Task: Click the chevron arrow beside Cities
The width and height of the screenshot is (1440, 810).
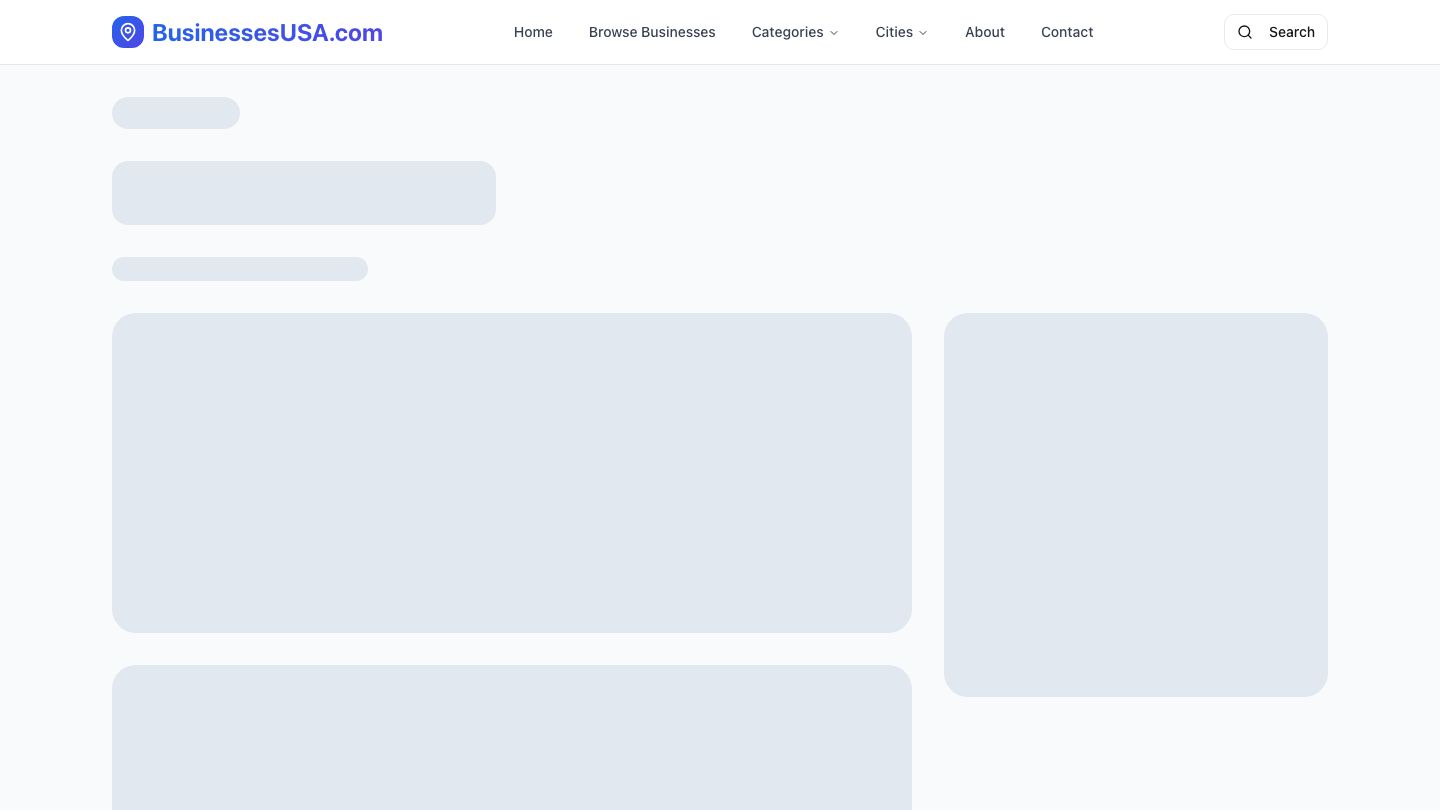Action: [x=923, y=33]
